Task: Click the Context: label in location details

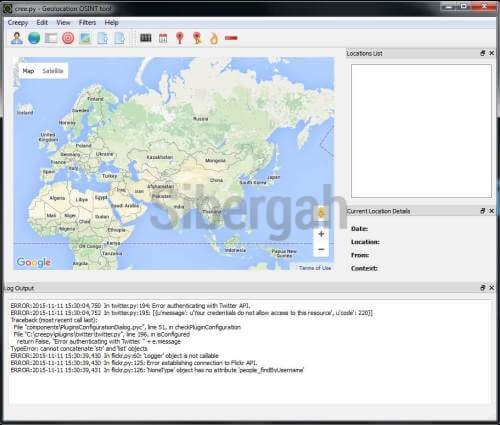Action: coord(364,268)
